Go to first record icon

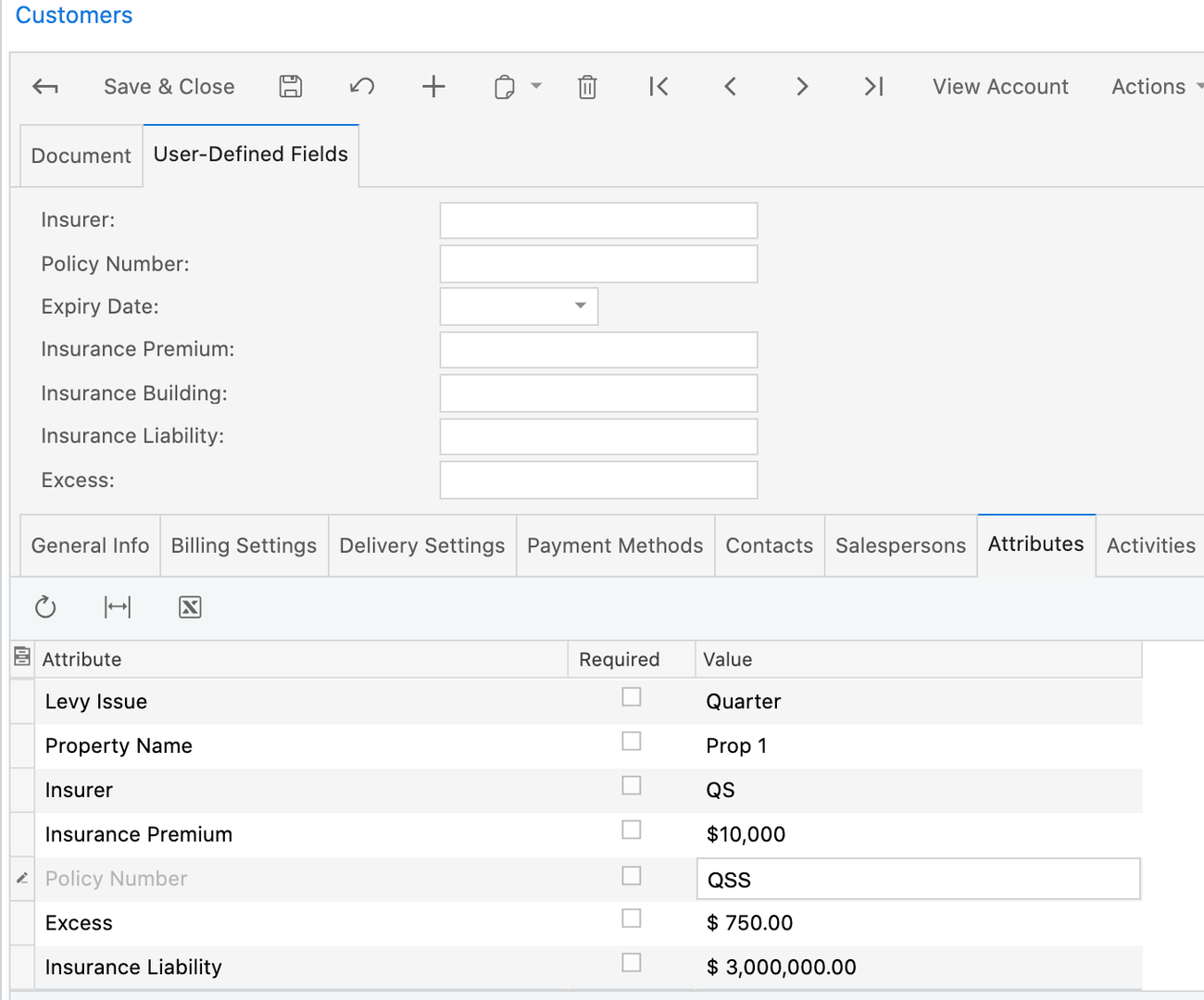click(x=658, y=87)
